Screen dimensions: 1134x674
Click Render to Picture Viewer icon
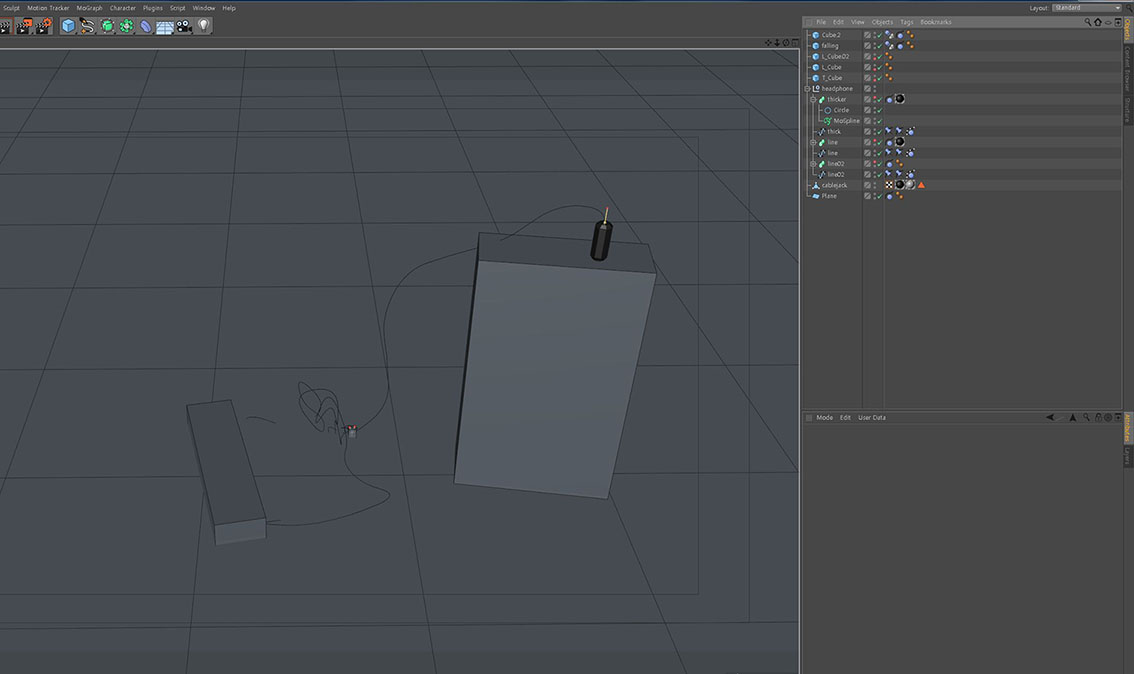[x=24, y=27]
